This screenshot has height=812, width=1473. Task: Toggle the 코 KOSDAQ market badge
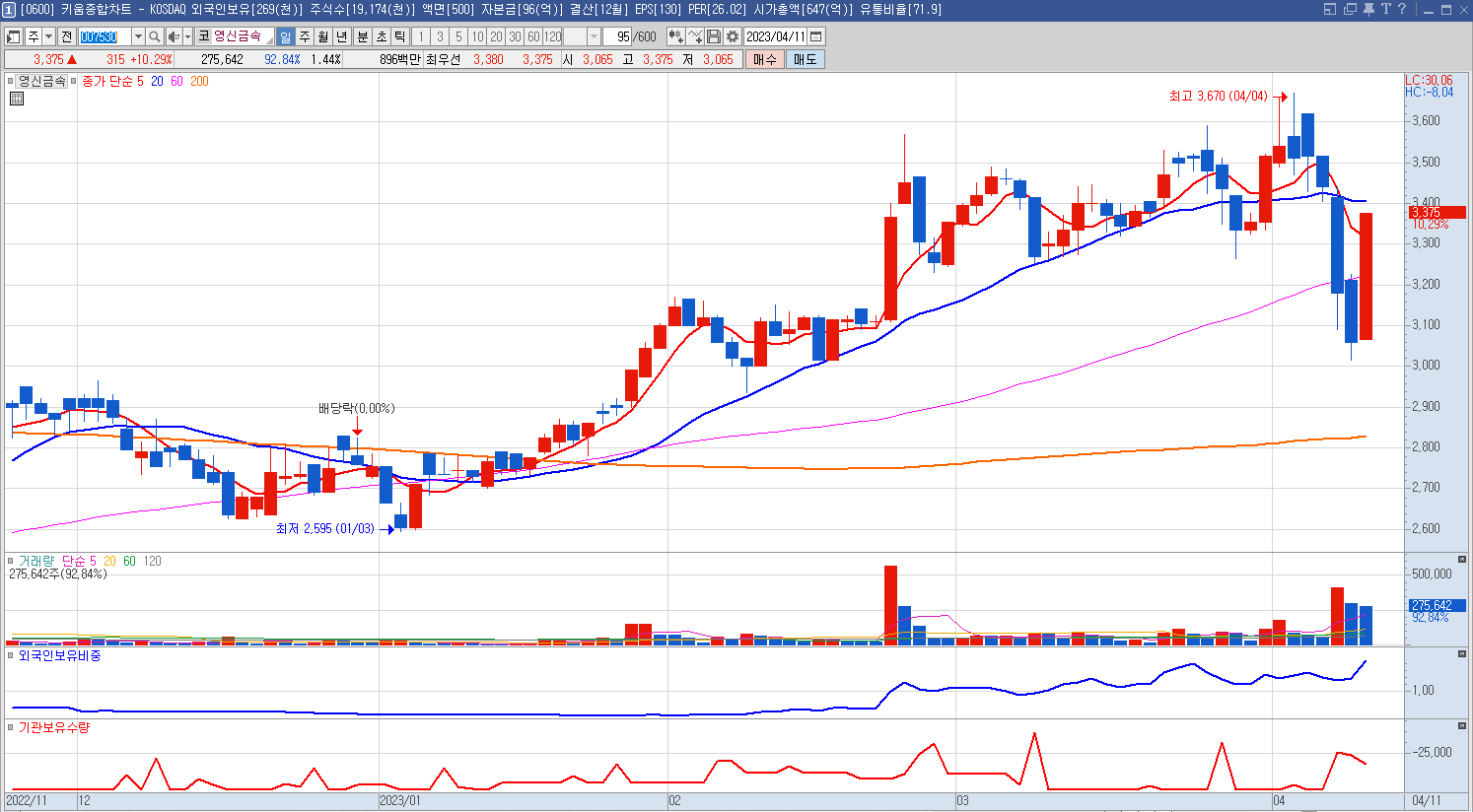(204, 36)
